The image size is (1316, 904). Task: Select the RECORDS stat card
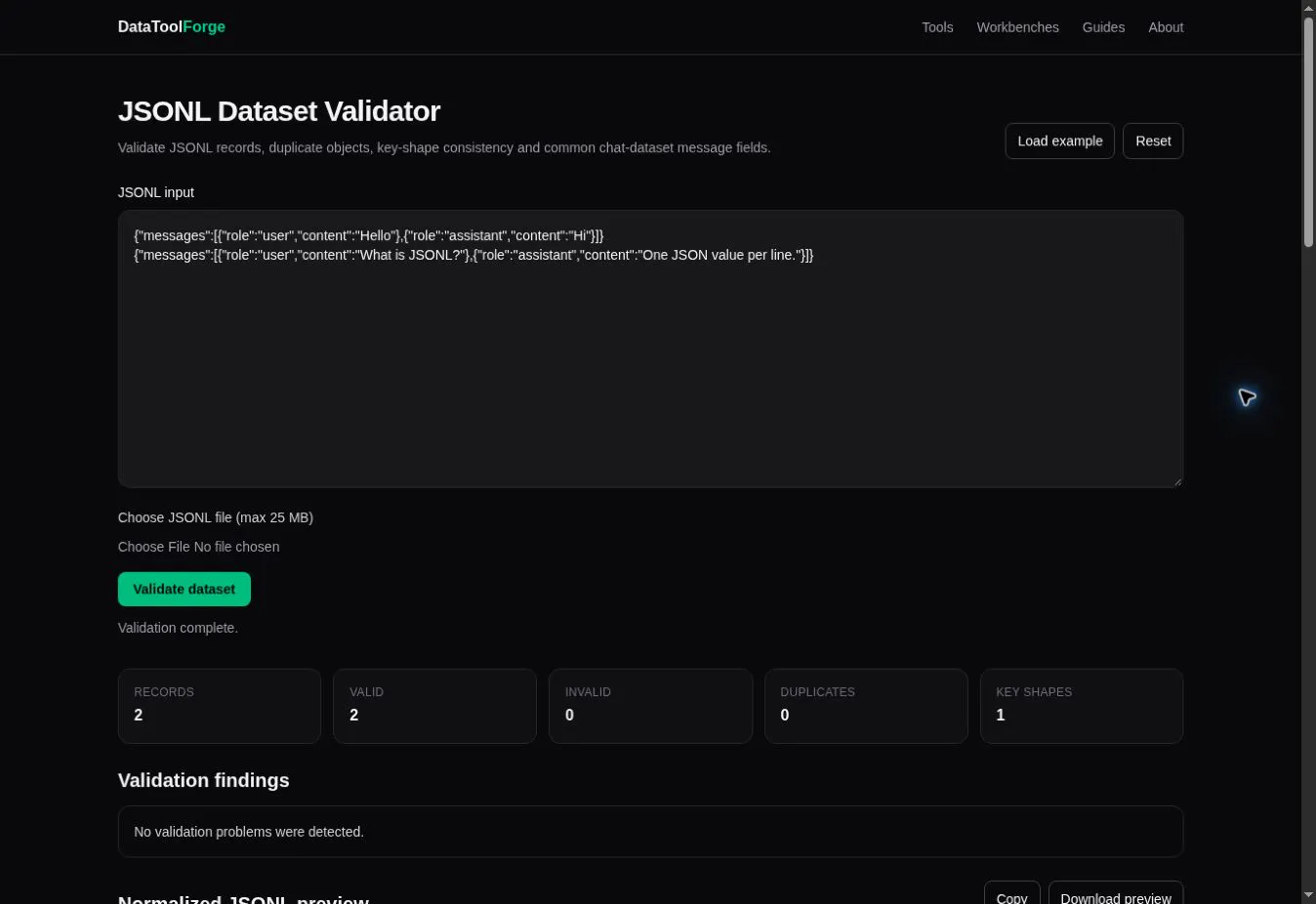click(220, 706)
